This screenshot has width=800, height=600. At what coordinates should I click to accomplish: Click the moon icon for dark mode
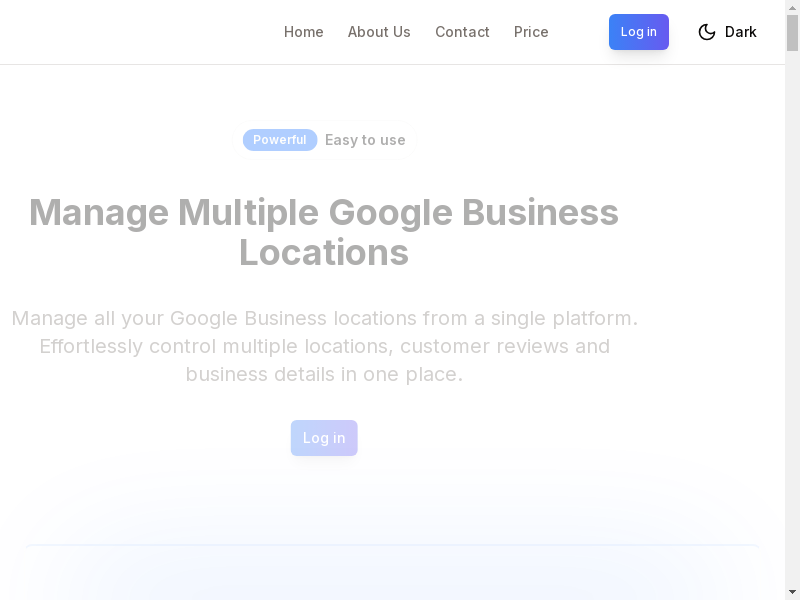[707, 32]
